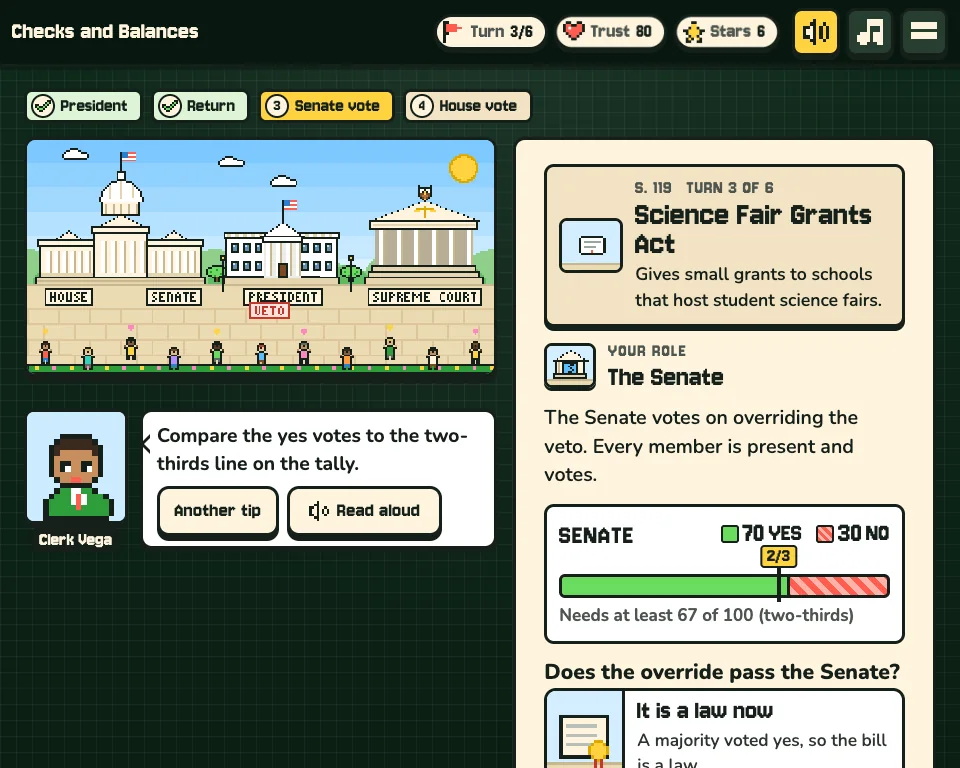Click the Trust 80 heart indicator
This screenshot has width=960, height=768.
[610, 31]
